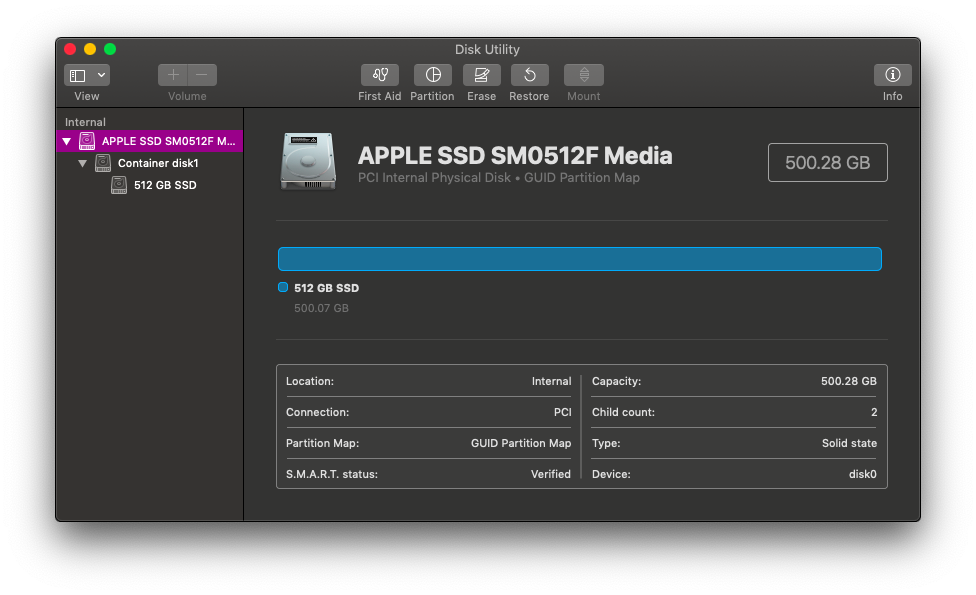The width and height of the screenshot is (976, 595).
Task: Toggle the sidebar View button
Action: point(78,75)
